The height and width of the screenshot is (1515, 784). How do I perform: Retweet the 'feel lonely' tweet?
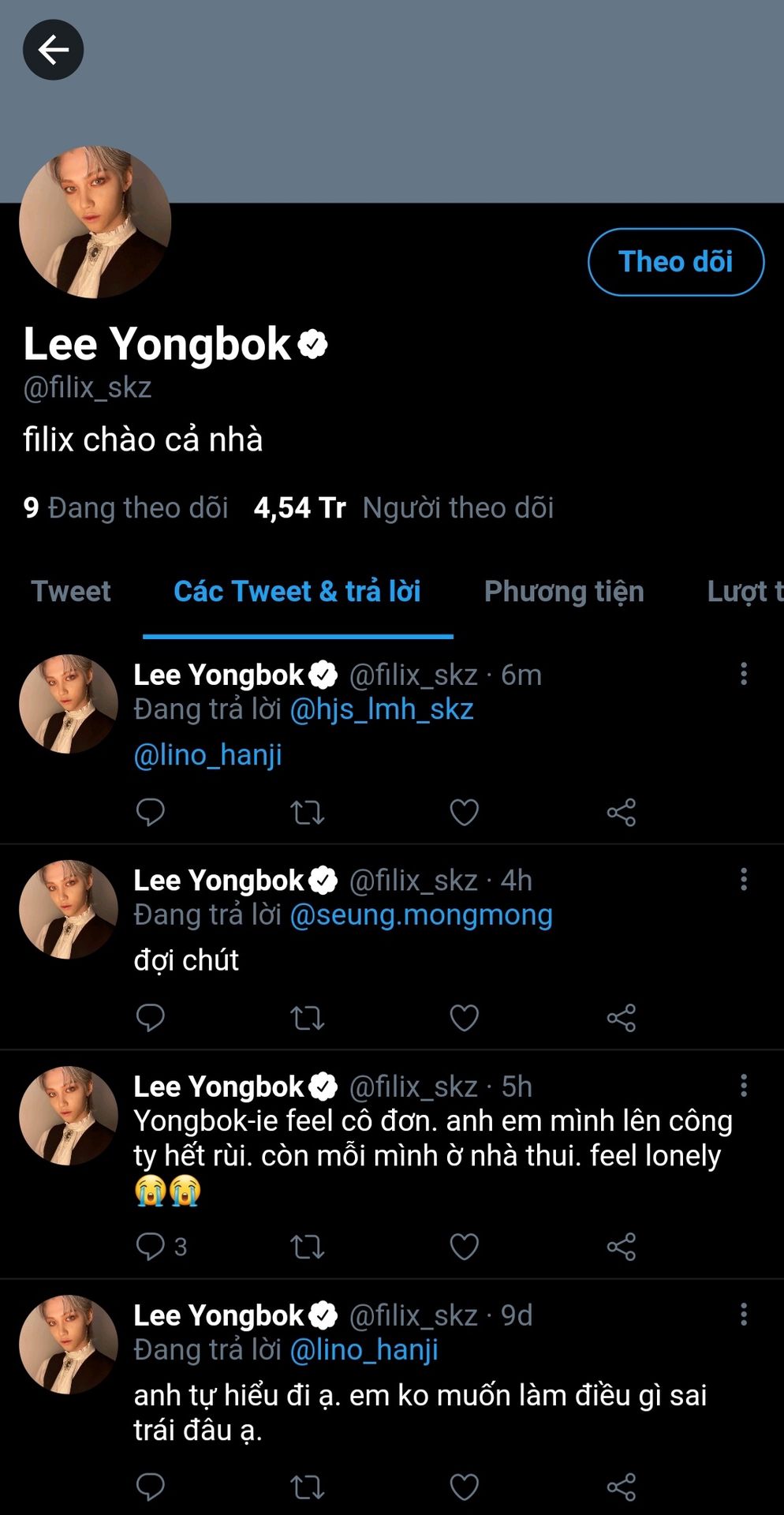click(x=307, y=1247)
